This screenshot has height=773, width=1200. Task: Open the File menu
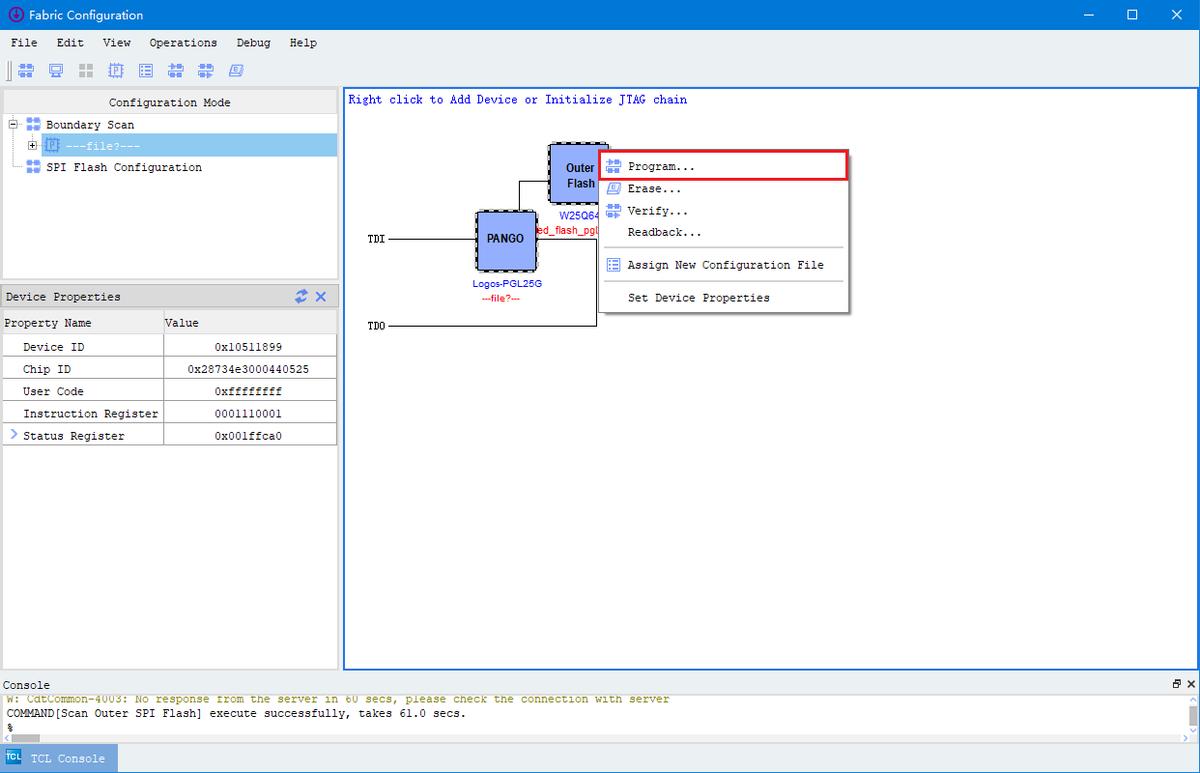[x=24, y=43]
